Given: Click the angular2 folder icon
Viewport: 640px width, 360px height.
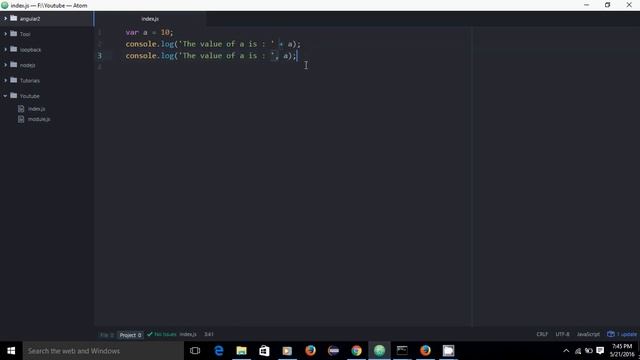Looking at the screenshot, I should tap(14, 18).
